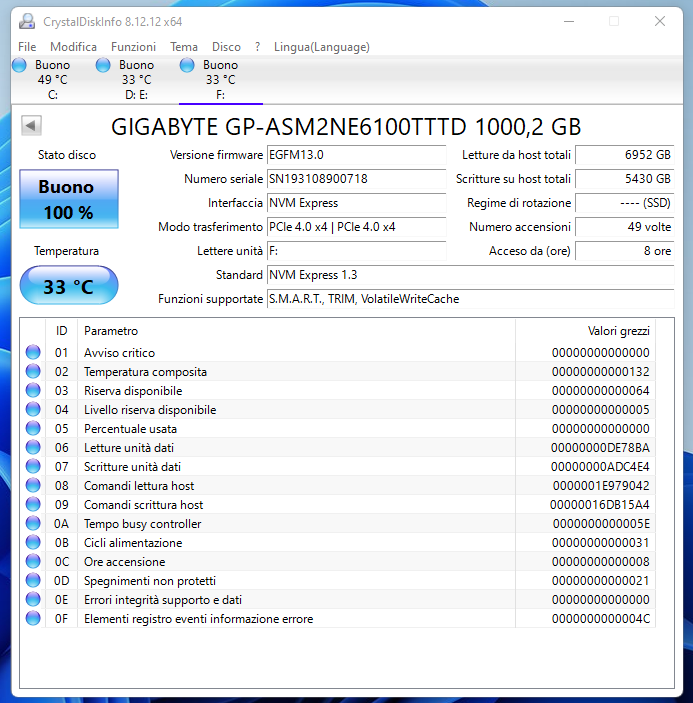Click status orb for Letture unità dati
The height and width of the screenshot is (703, 693).
(x=33, y=447)
